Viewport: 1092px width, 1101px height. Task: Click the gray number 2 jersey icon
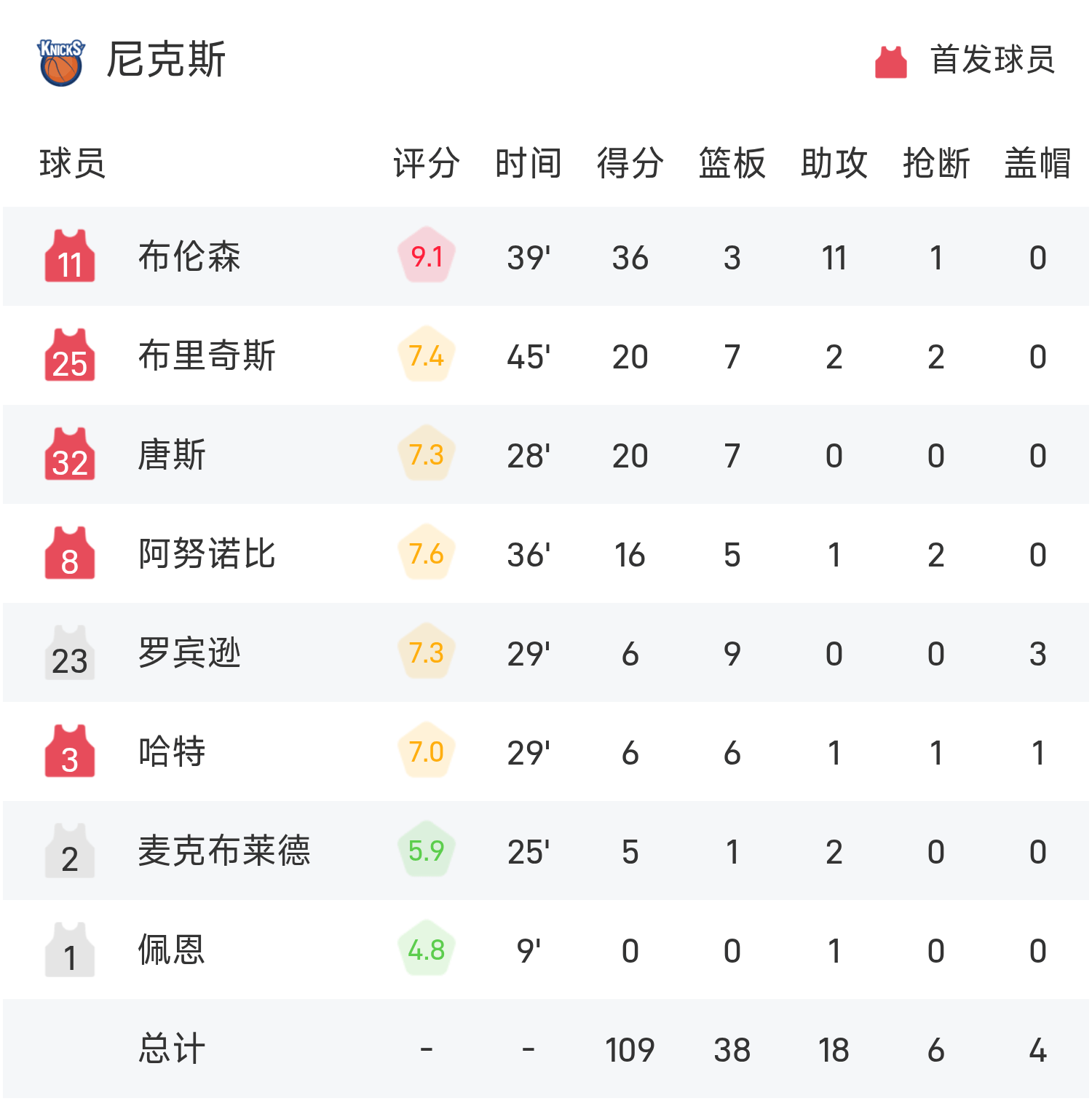point(70,851)
